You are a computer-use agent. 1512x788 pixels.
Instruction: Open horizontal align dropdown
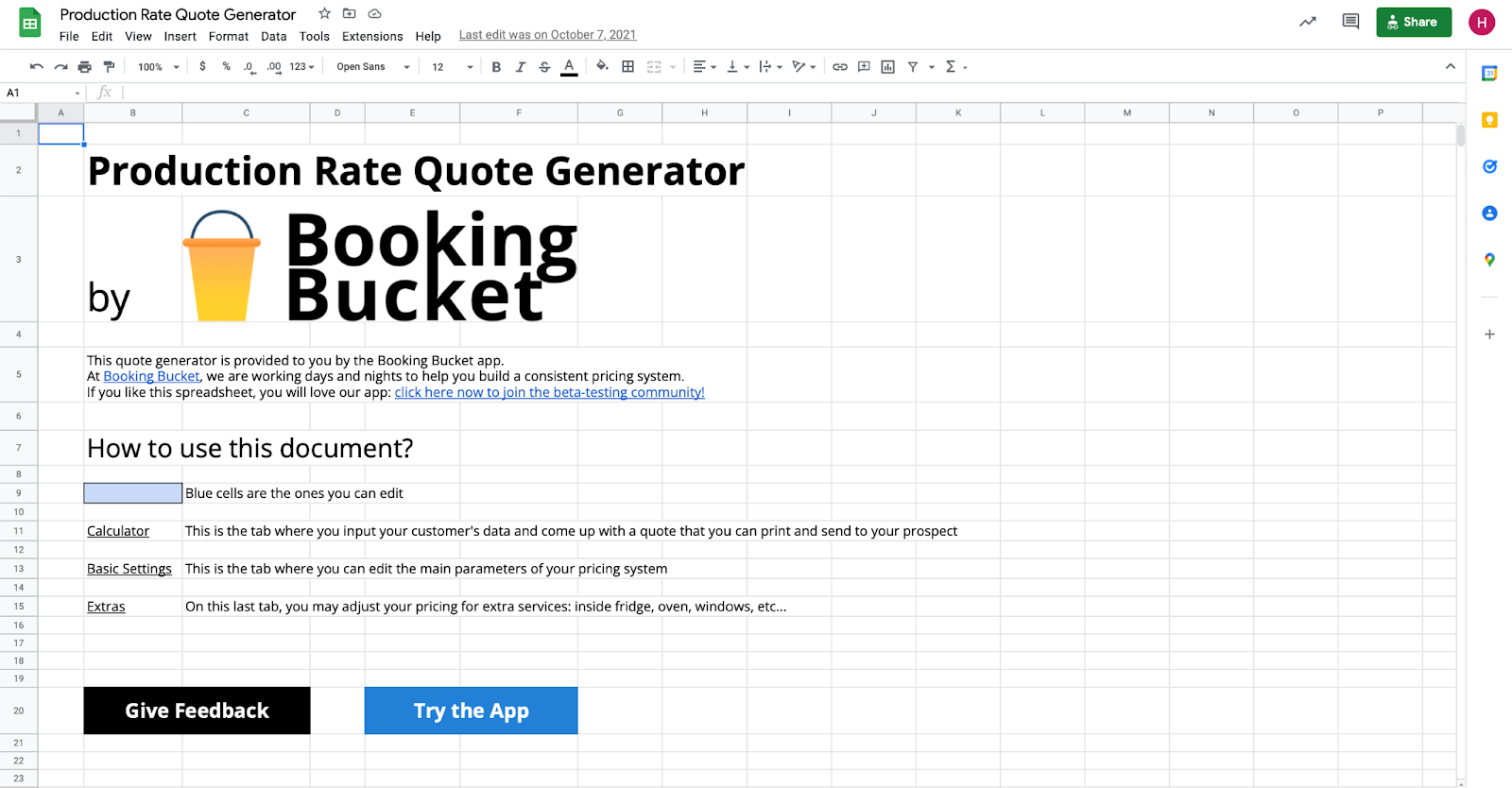[704, 67]
